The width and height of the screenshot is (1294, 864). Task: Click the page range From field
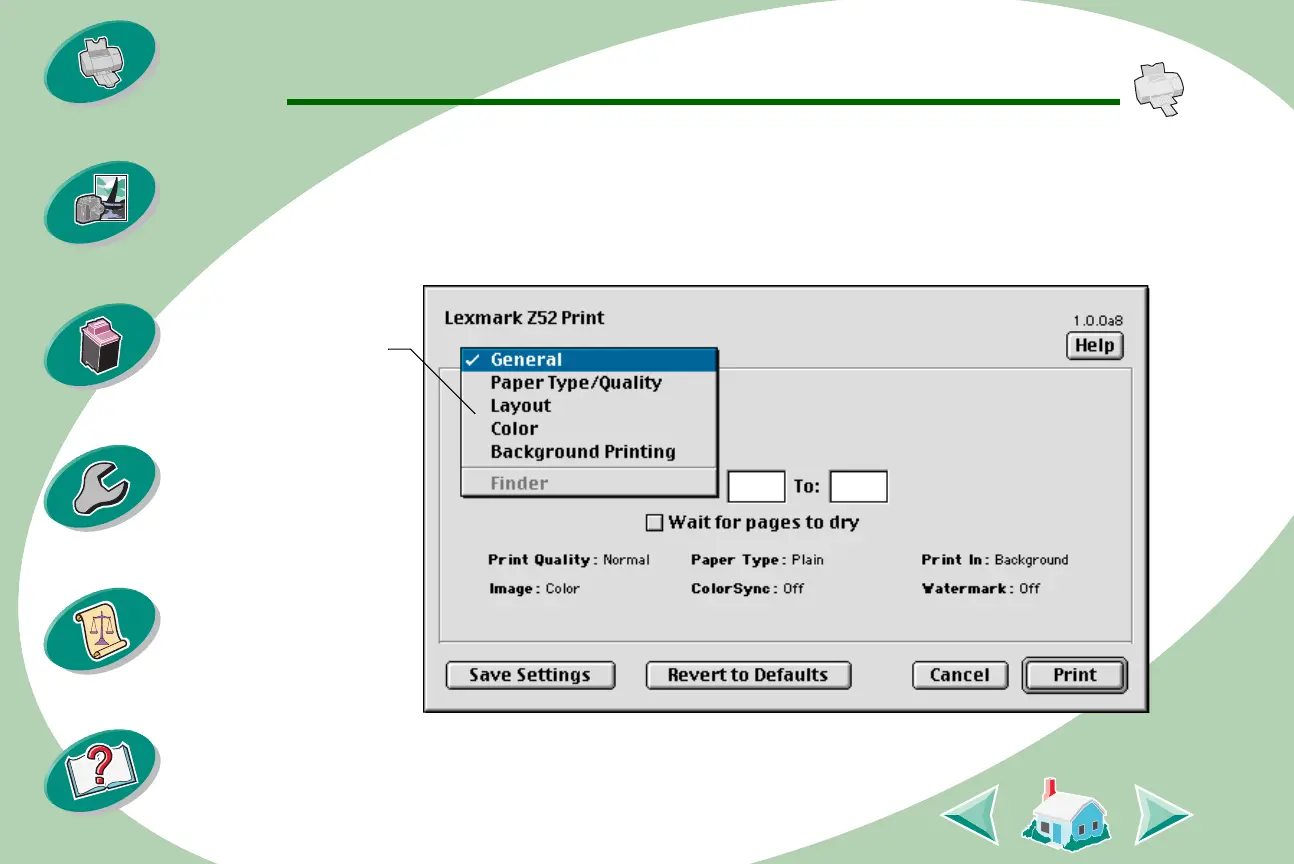click(756, 486)
